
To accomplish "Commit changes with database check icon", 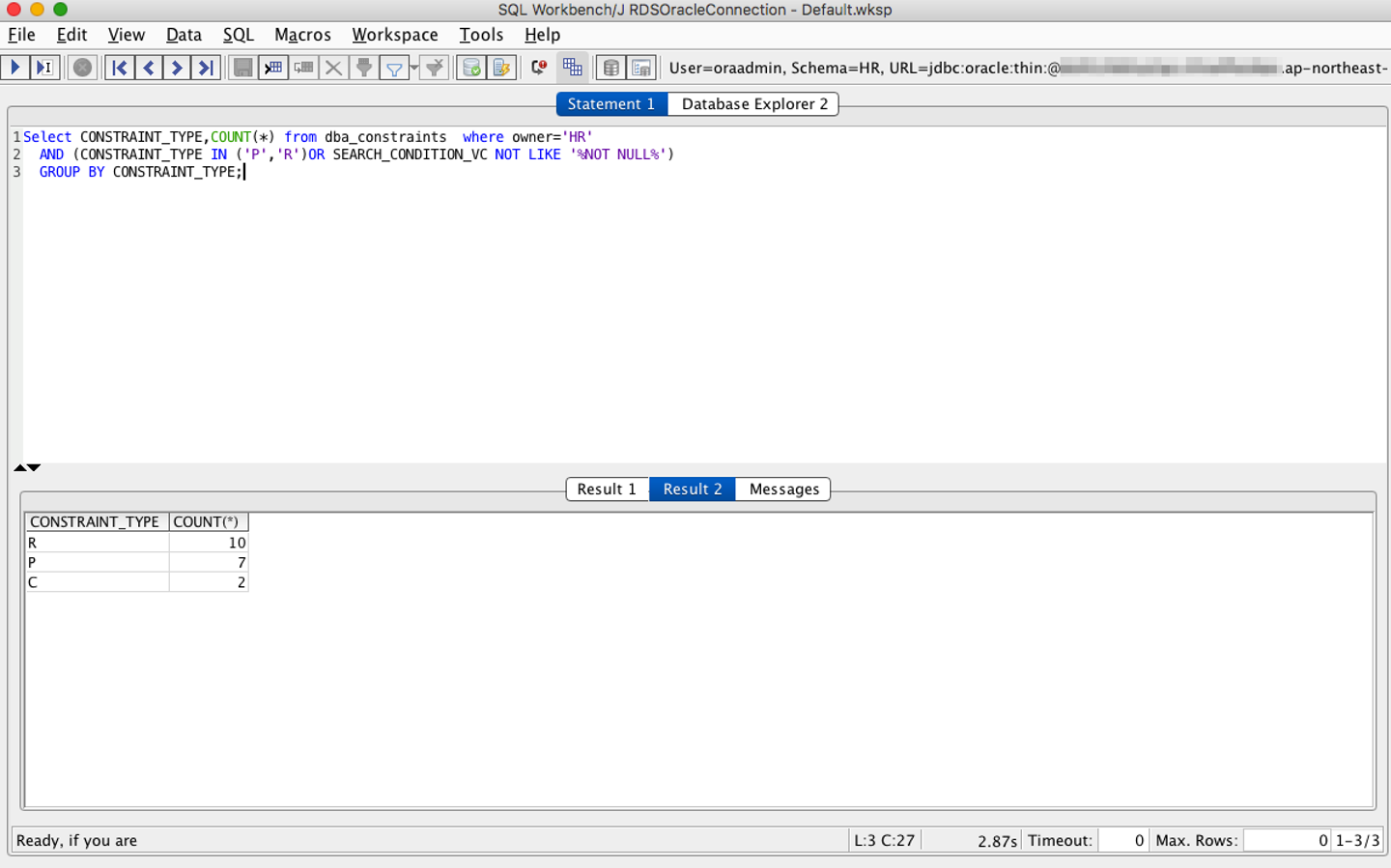I will [471, 68].
